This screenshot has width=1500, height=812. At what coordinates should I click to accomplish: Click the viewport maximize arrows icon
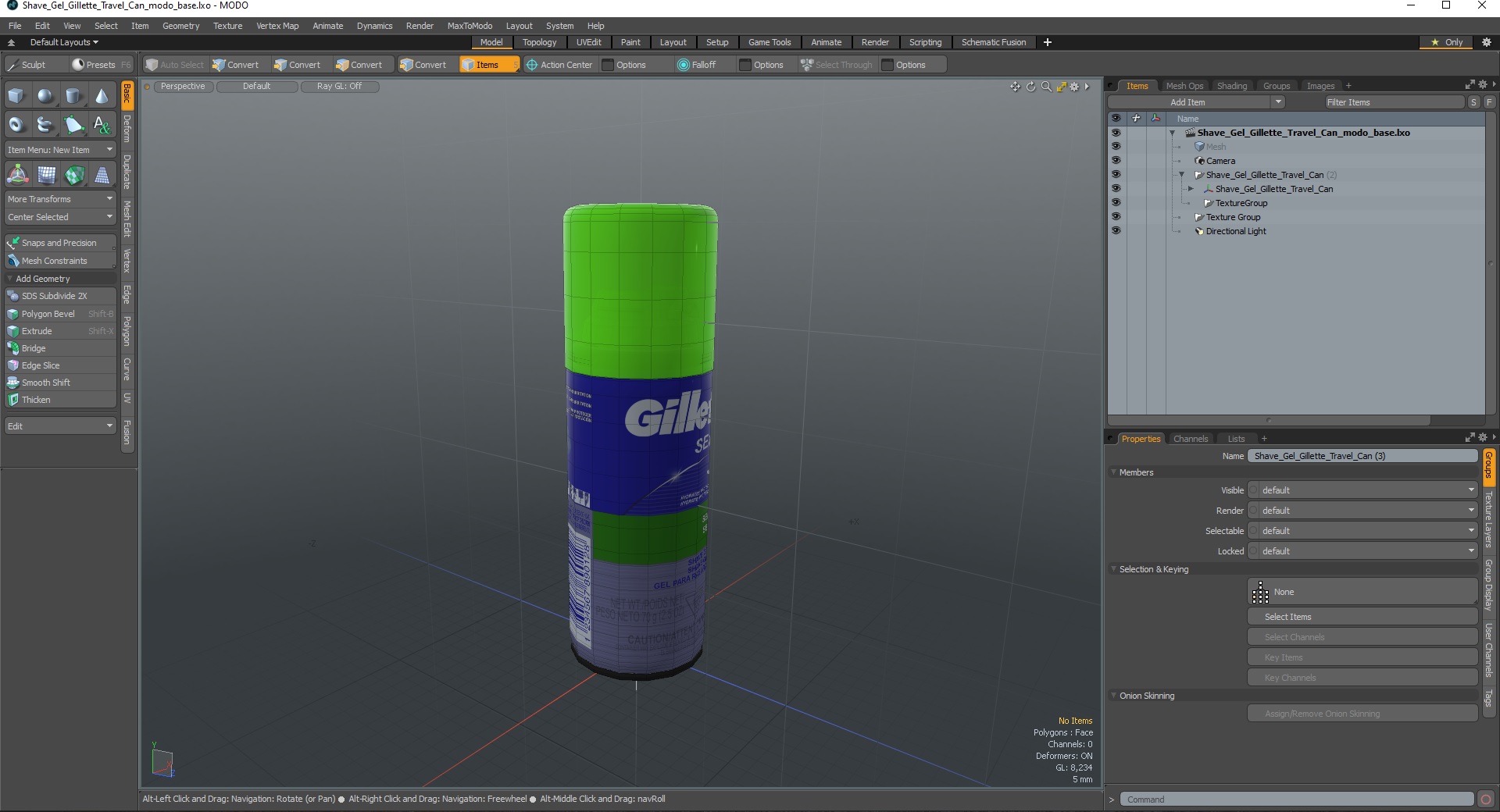pos(1061,87)
